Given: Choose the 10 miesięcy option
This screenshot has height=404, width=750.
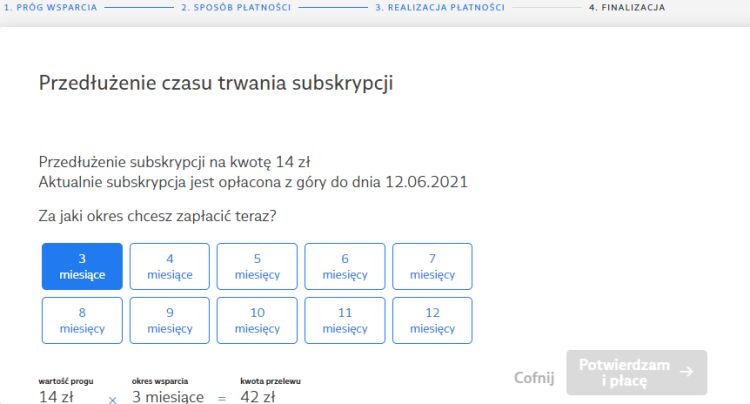Looking at the screenshot, I should [257, 320].
